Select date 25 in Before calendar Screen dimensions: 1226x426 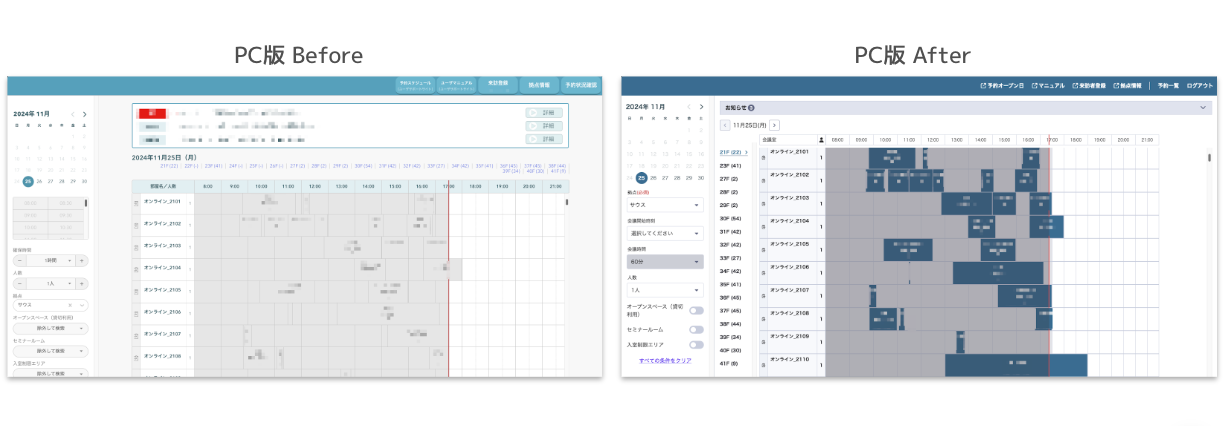tap(28, 181)
